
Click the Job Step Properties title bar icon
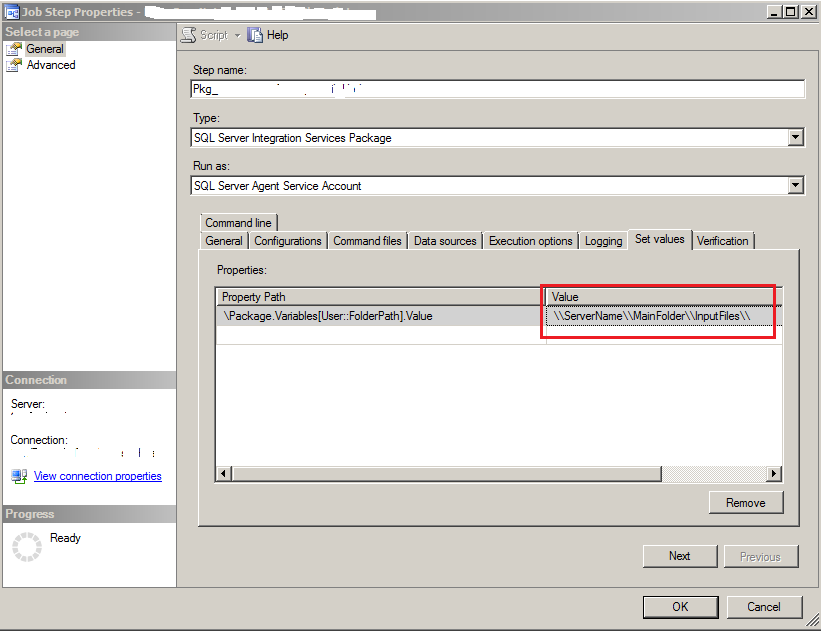click(x=10, y=11)
